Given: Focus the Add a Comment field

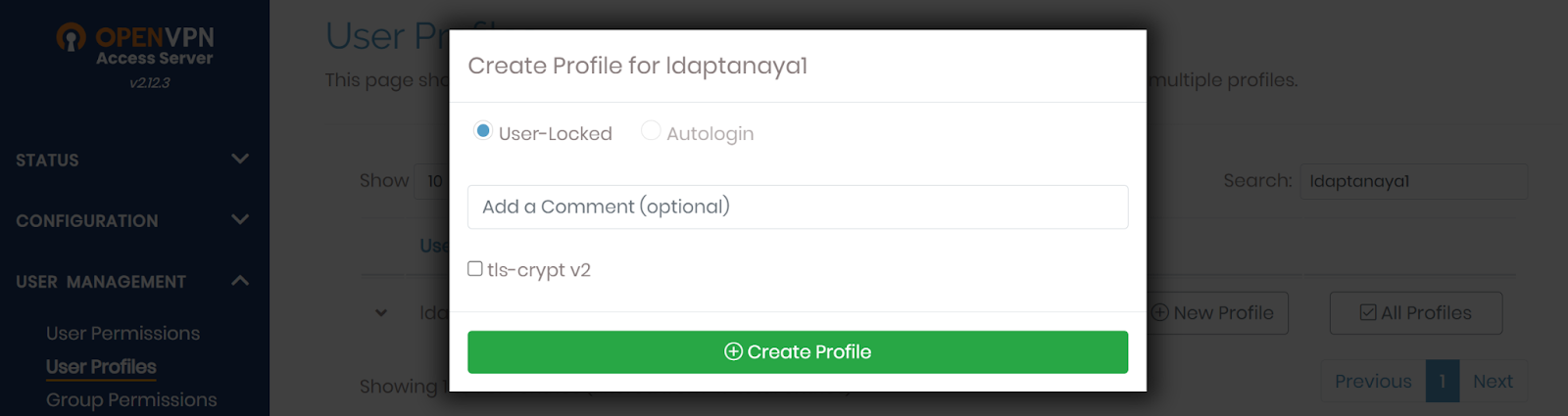Looking at the screenshot, I should pyautogui.click(x=798, y=207).
